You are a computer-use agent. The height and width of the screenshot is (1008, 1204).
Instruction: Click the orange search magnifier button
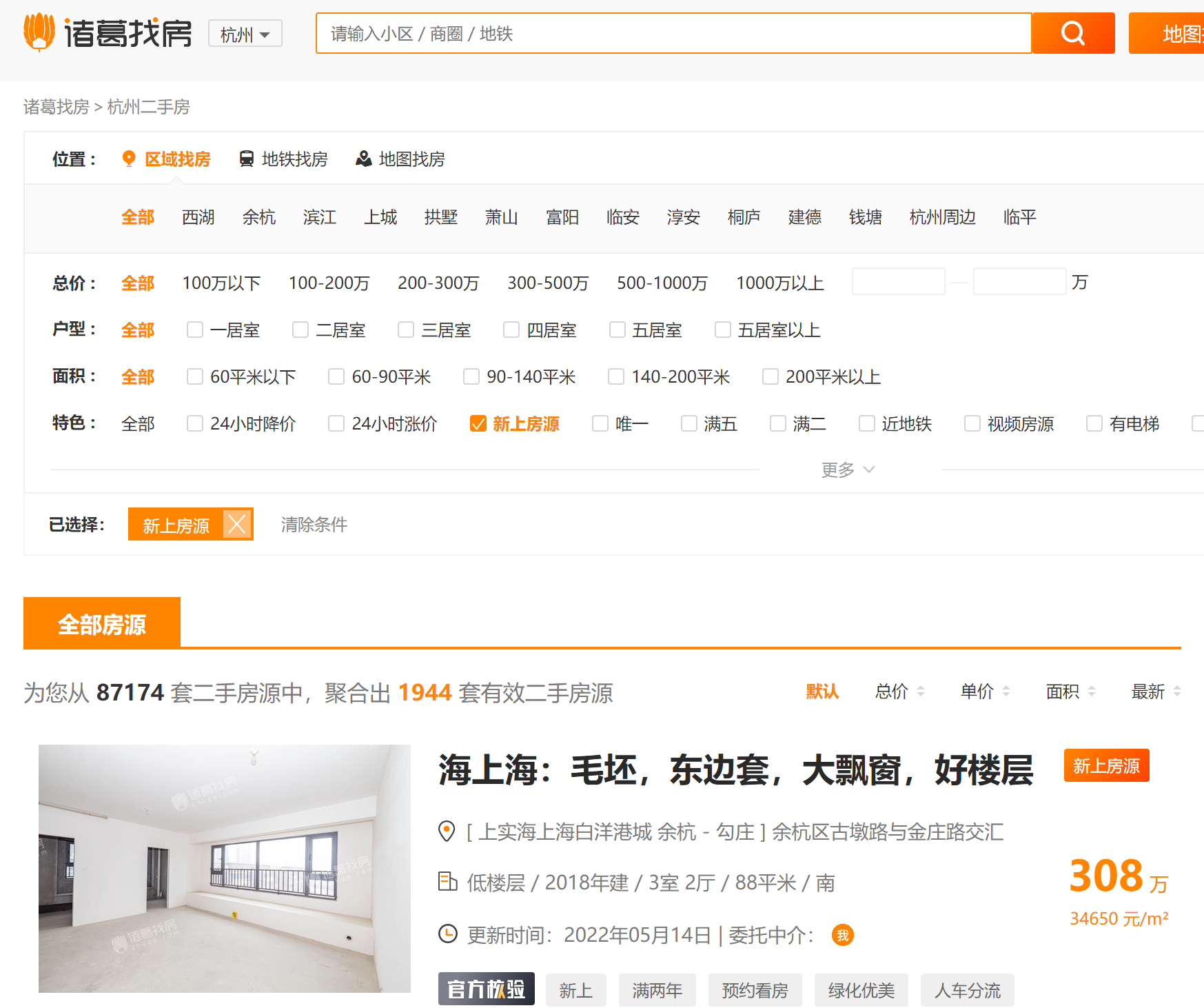click(1073, 33)
